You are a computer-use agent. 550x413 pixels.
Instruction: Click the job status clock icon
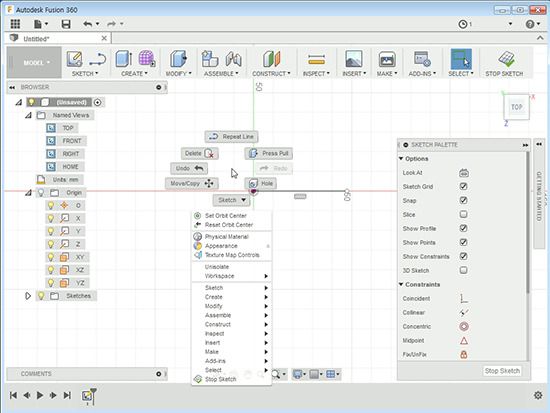(463, 24)
